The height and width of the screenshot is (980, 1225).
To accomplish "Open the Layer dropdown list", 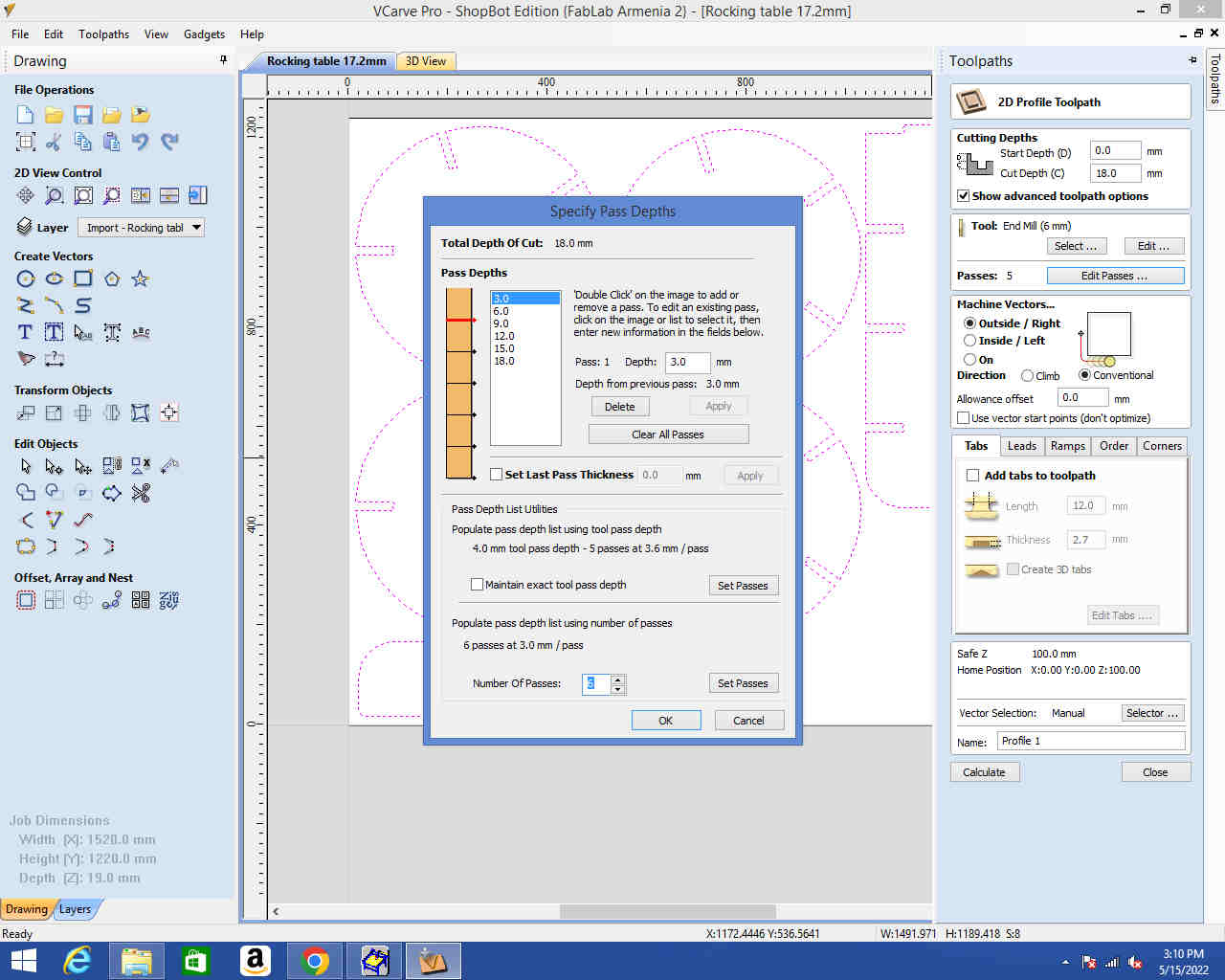I will tap(142, 228).
